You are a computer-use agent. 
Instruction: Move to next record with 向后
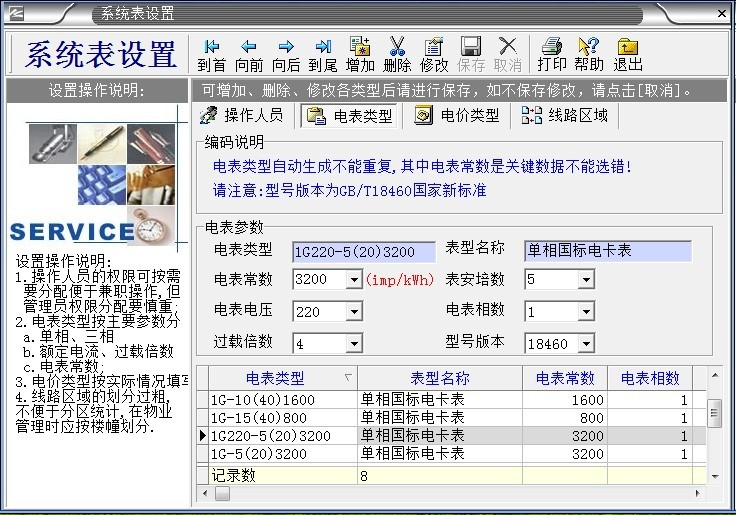pos(286,55)
